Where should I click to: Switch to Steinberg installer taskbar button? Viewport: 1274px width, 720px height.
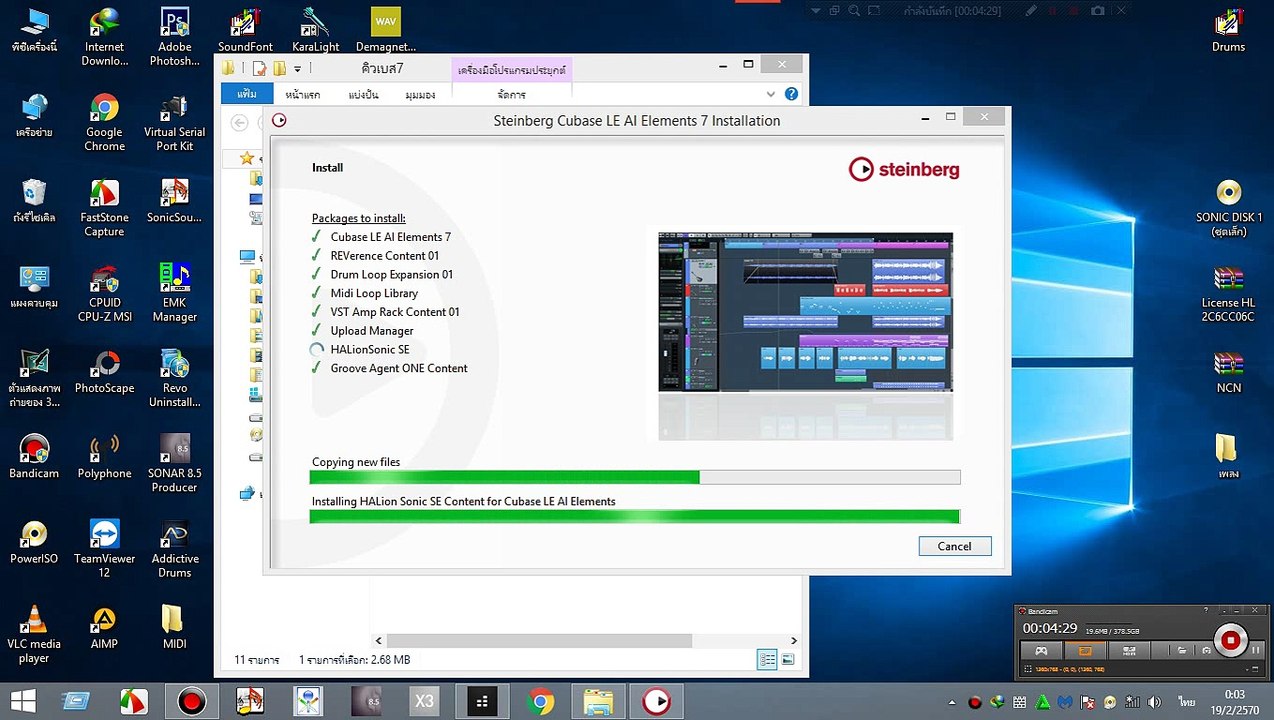[x=657, y=702]
